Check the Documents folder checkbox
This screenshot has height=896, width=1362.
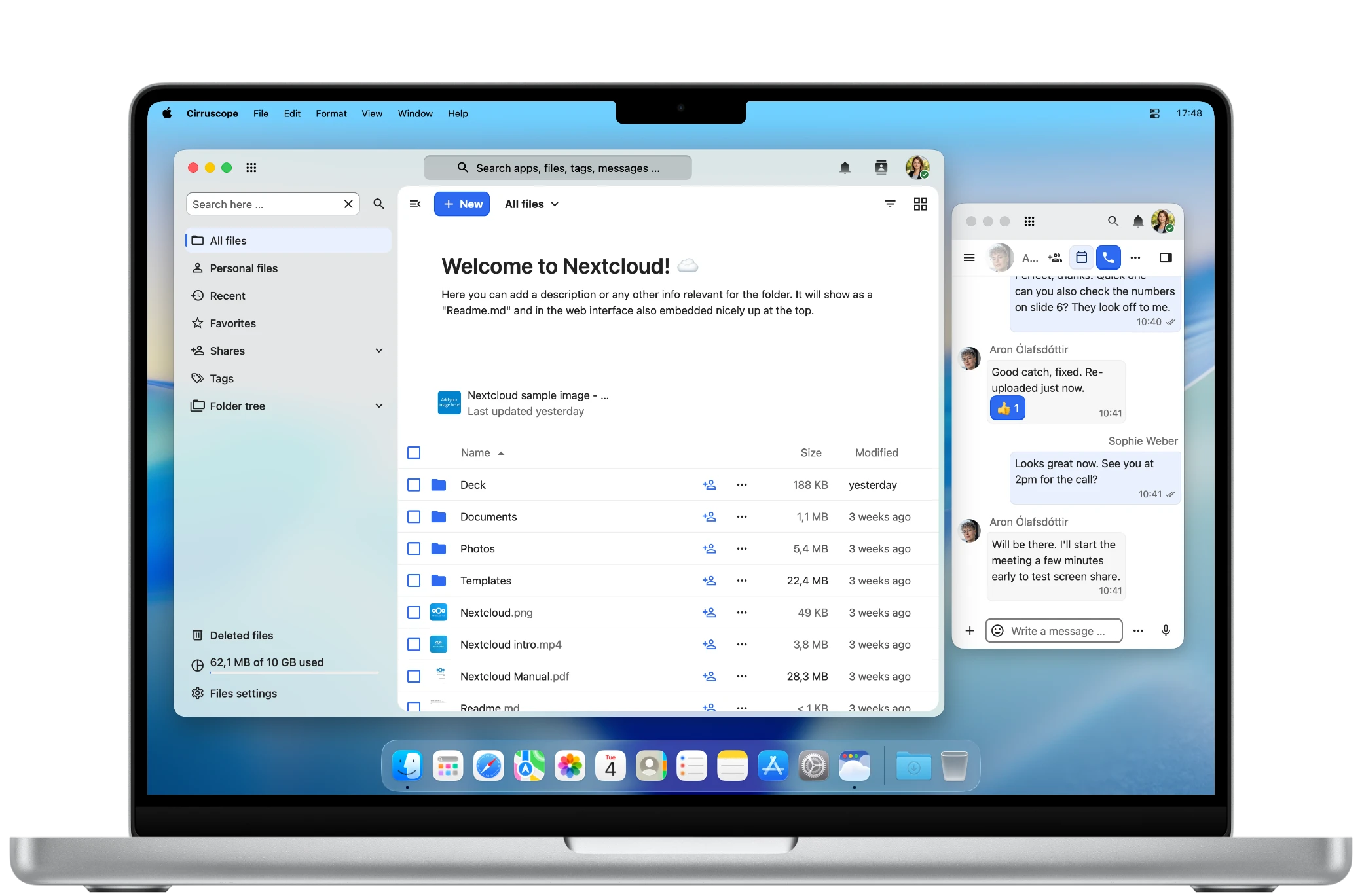[x=414, y=517]
